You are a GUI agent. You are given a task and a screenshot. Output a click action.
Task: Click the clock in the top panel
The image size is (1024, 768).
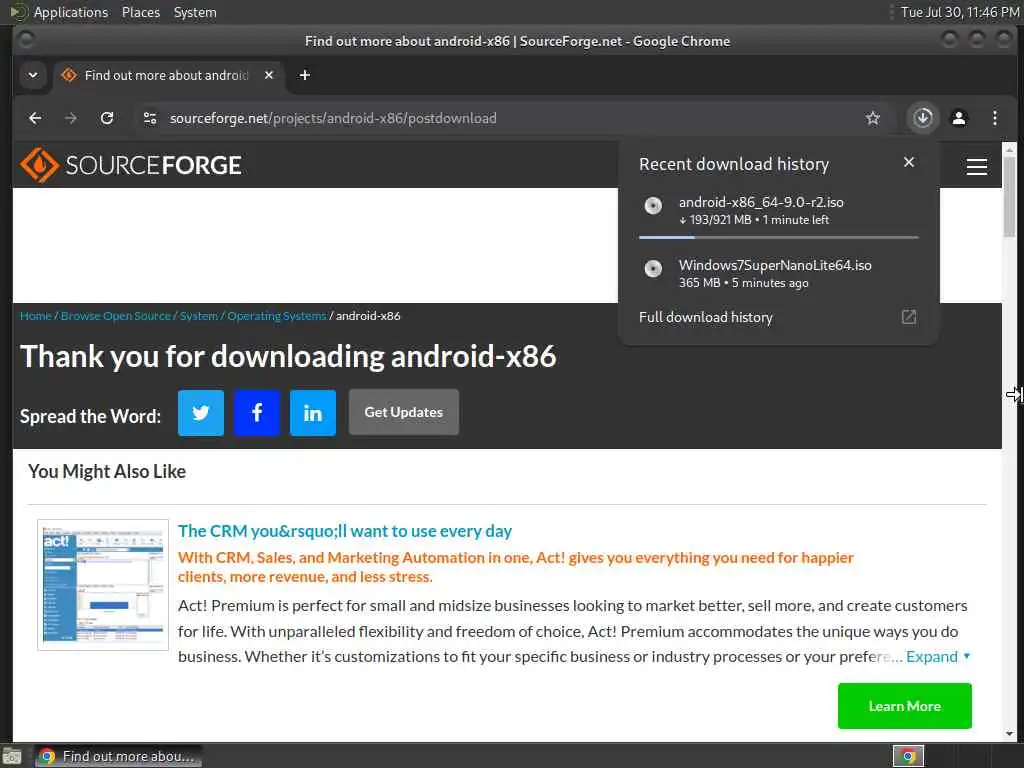(x=959, y=12)
